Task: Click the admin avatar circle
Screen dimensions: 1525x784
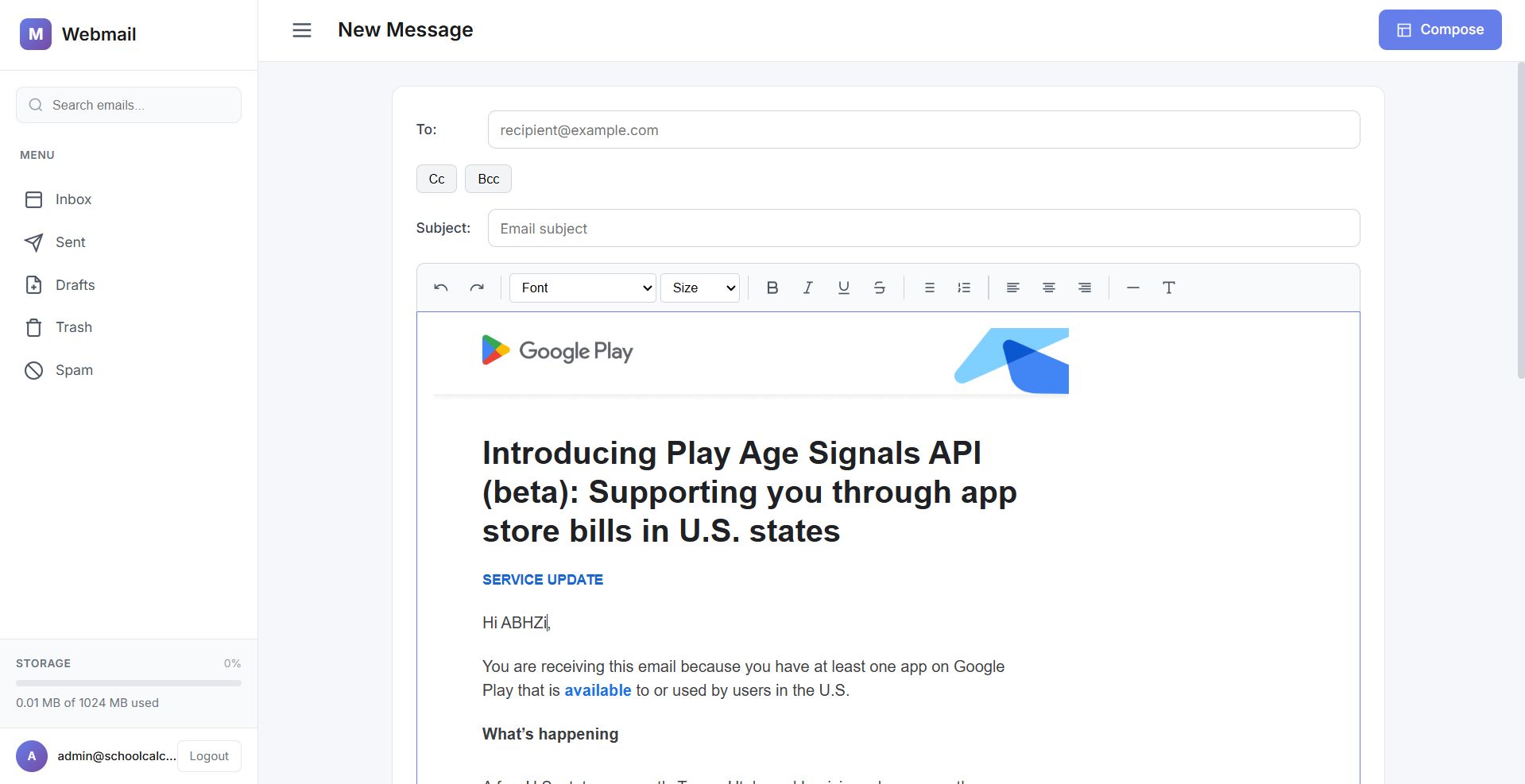Action: (x=32, y=756)
